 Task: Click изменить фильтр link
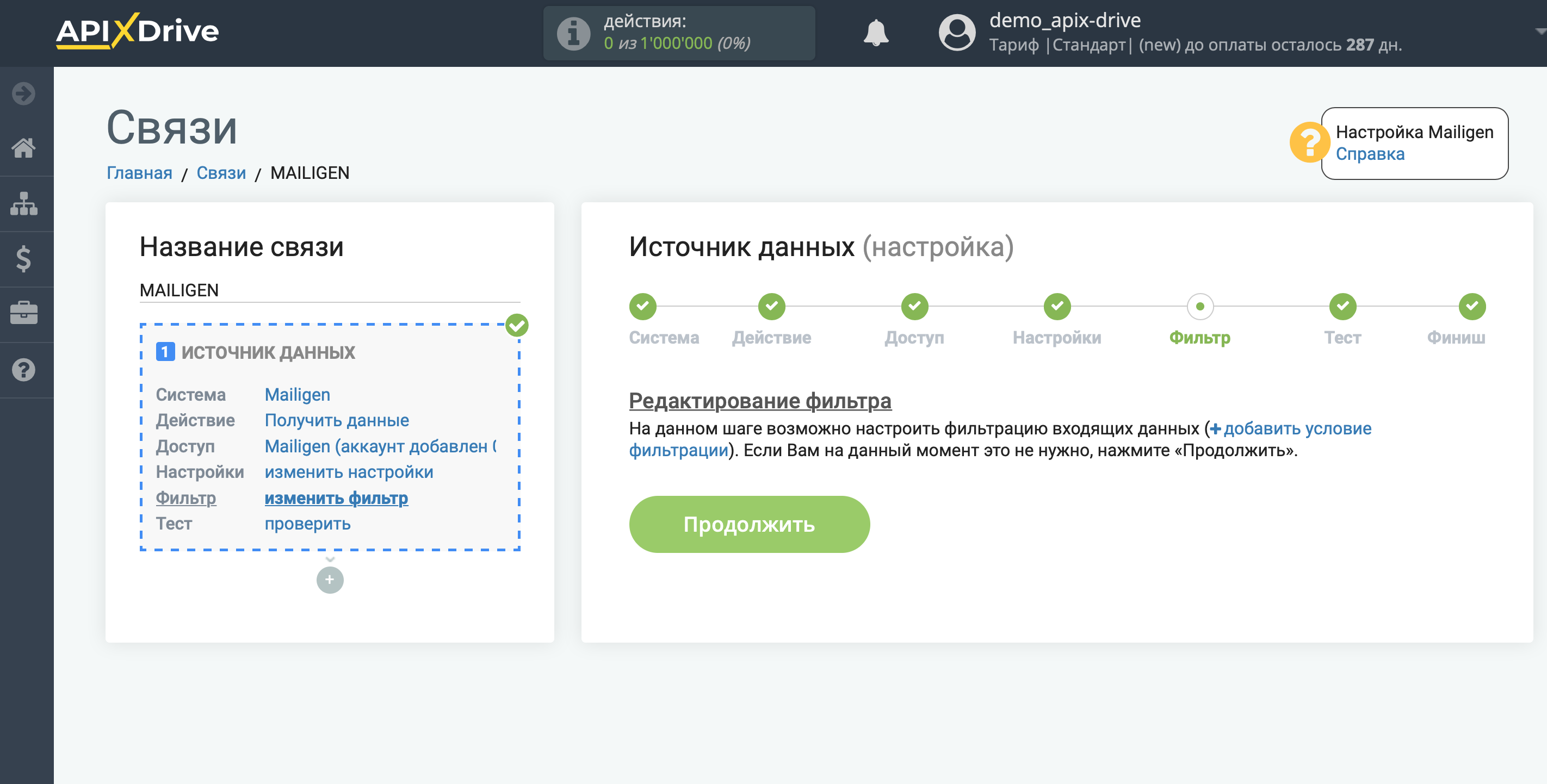[336, 497]
